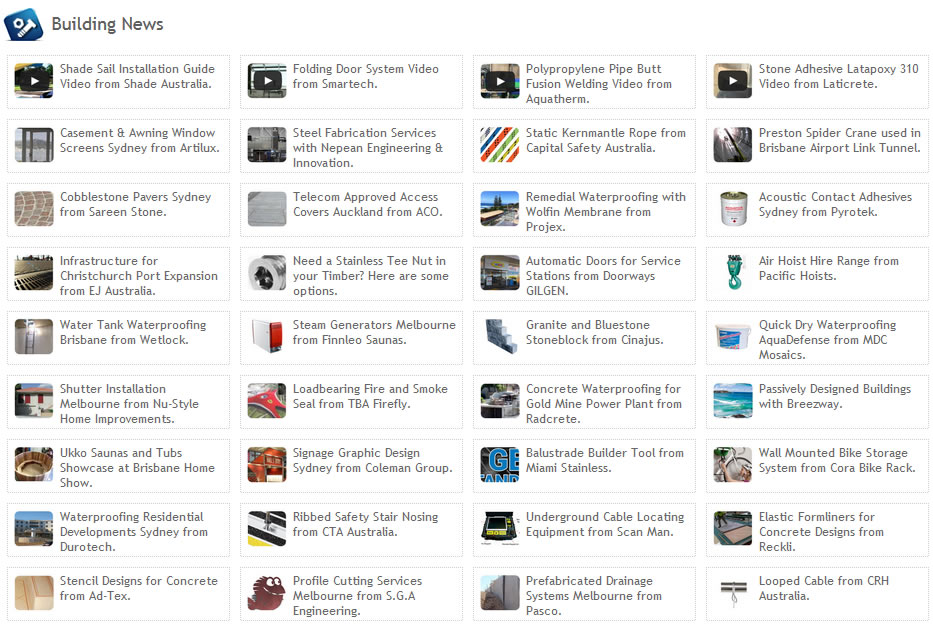Open the Quick Dry Waterproofing AquaDefense bucket thumbnail
Viewport: 933px width, 632px height.
[x=733, y=337]
